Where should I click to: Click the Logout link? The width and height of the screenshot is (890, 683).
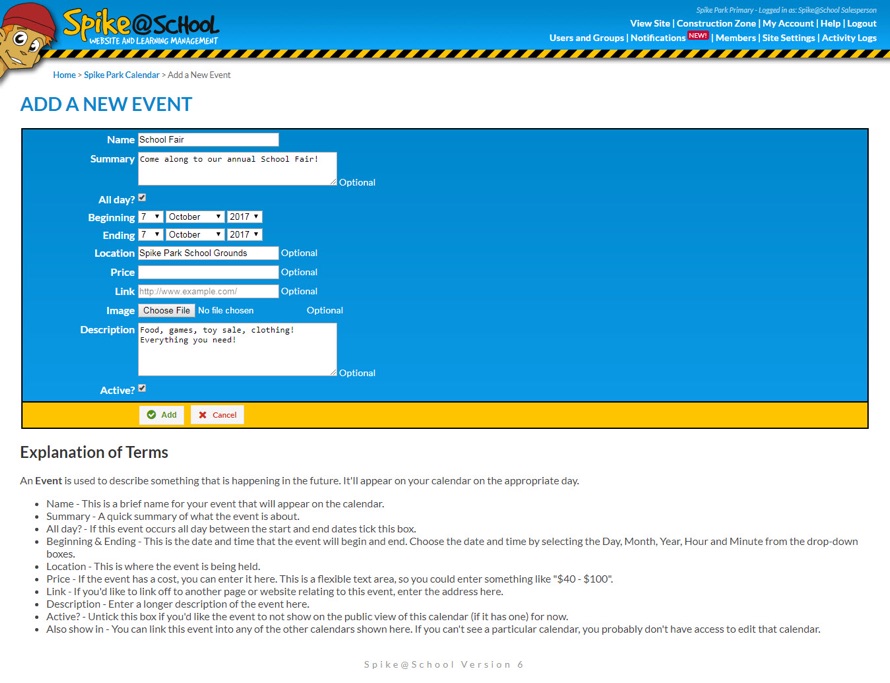click(861, 23)
